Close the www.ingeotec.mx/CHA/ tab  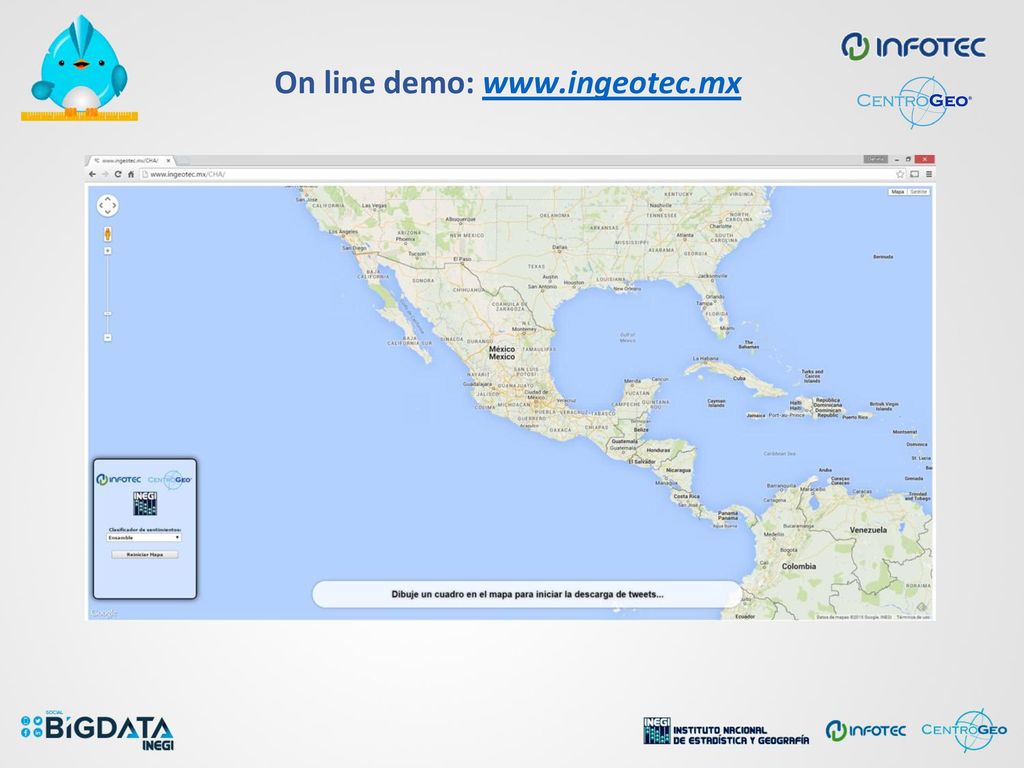(x=168, y=161)
